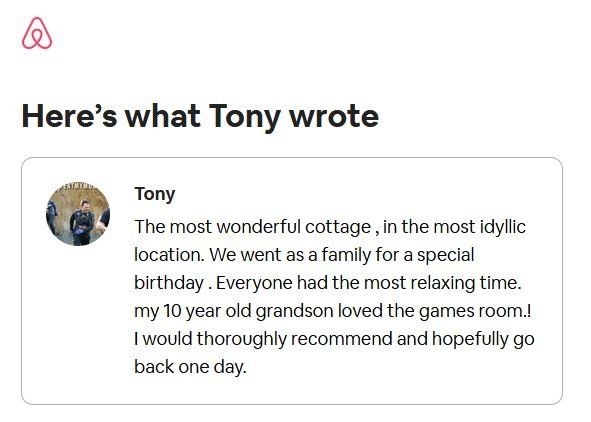Select the line starting "birthday . Everyone had"
The width and height of the screenshot is (591, 422).
tap(328, 283)
